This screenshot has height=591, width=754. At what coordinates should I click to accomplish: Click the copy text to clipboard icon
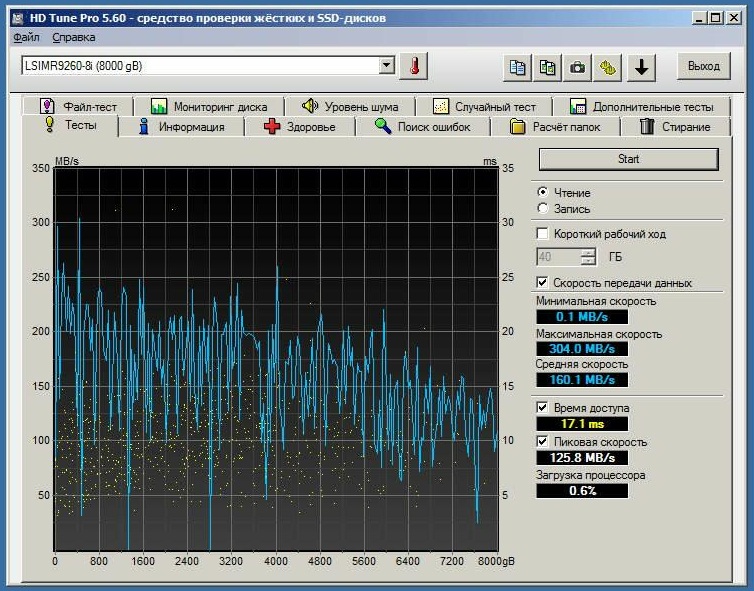tap(517, 67)
